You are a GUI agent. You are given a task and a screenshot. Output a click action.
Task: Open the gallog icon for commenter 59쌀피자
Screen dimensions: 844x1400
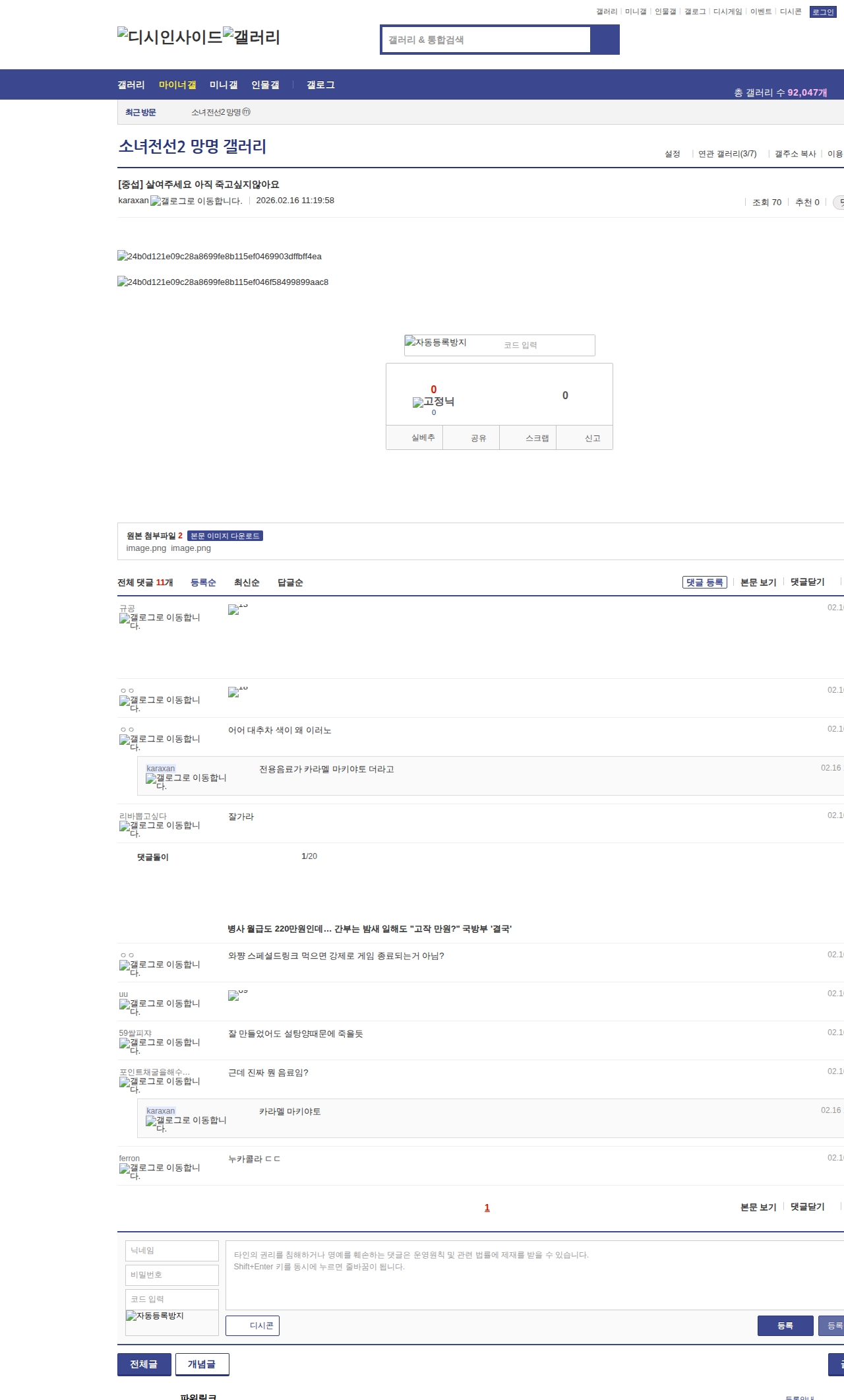tap(160, 1046)
